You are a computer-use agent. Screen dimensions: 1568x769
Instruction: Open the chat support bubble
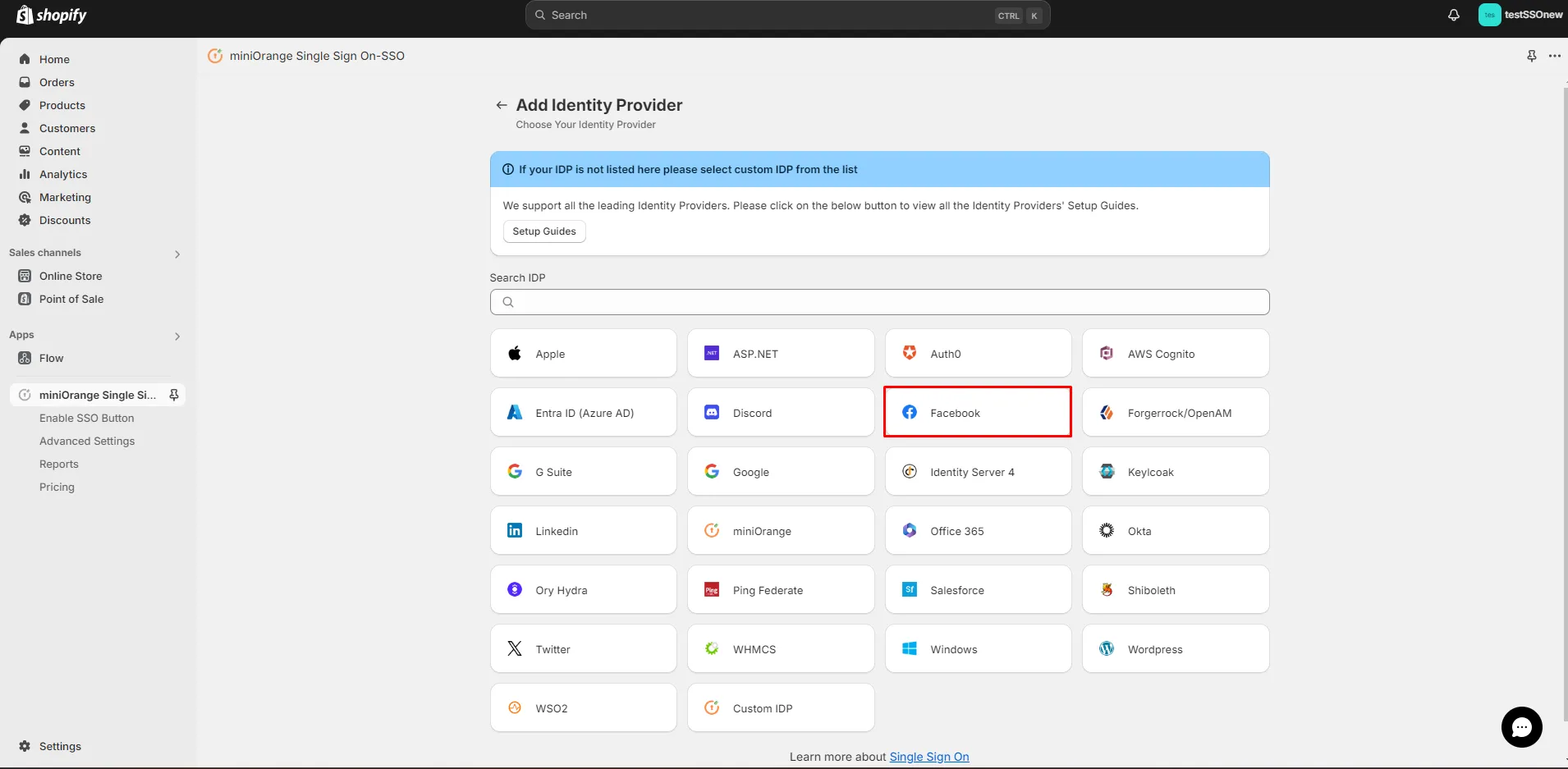(x=1521, y=727)
